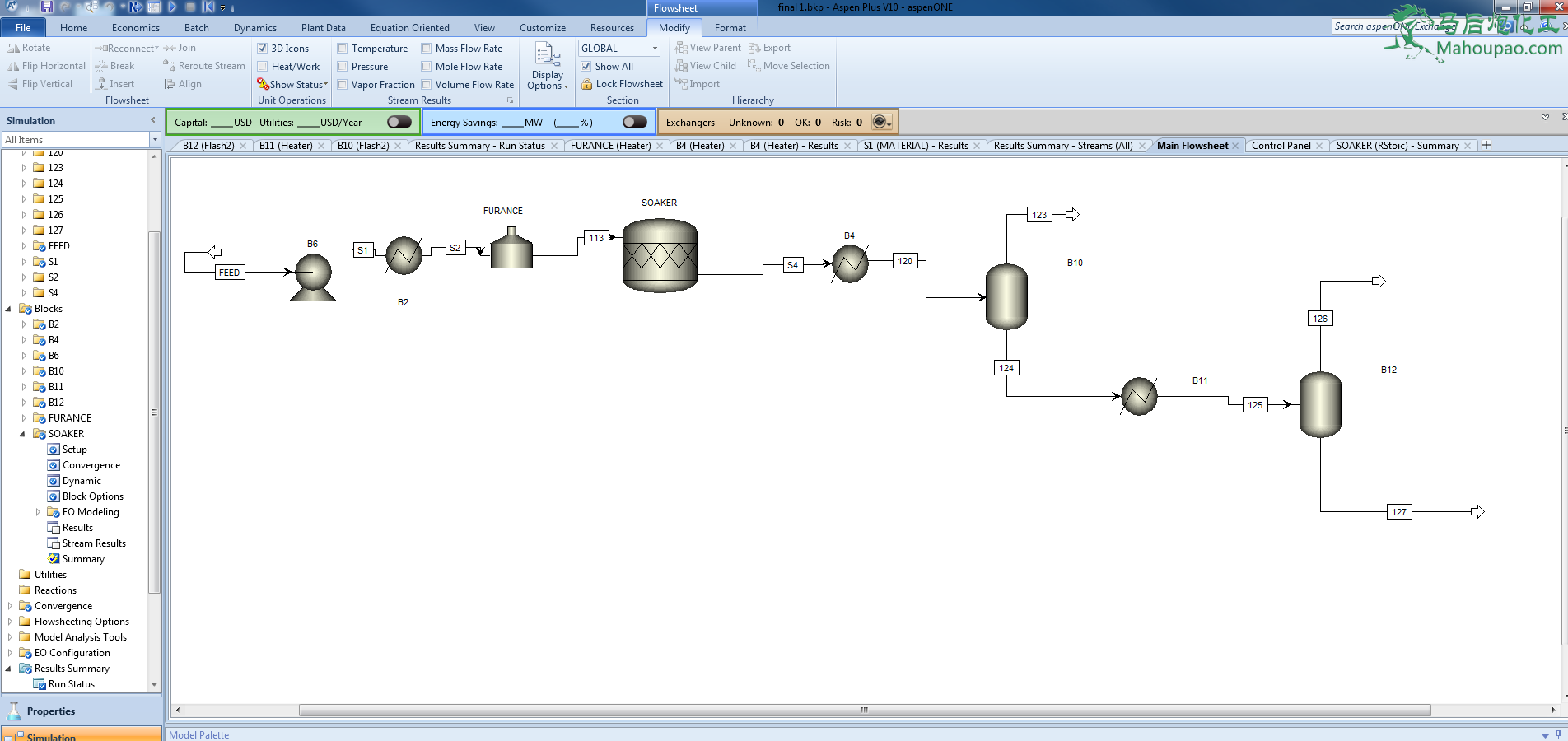
Task: Enable the Temperature checkbox
Action: [343, 49]
